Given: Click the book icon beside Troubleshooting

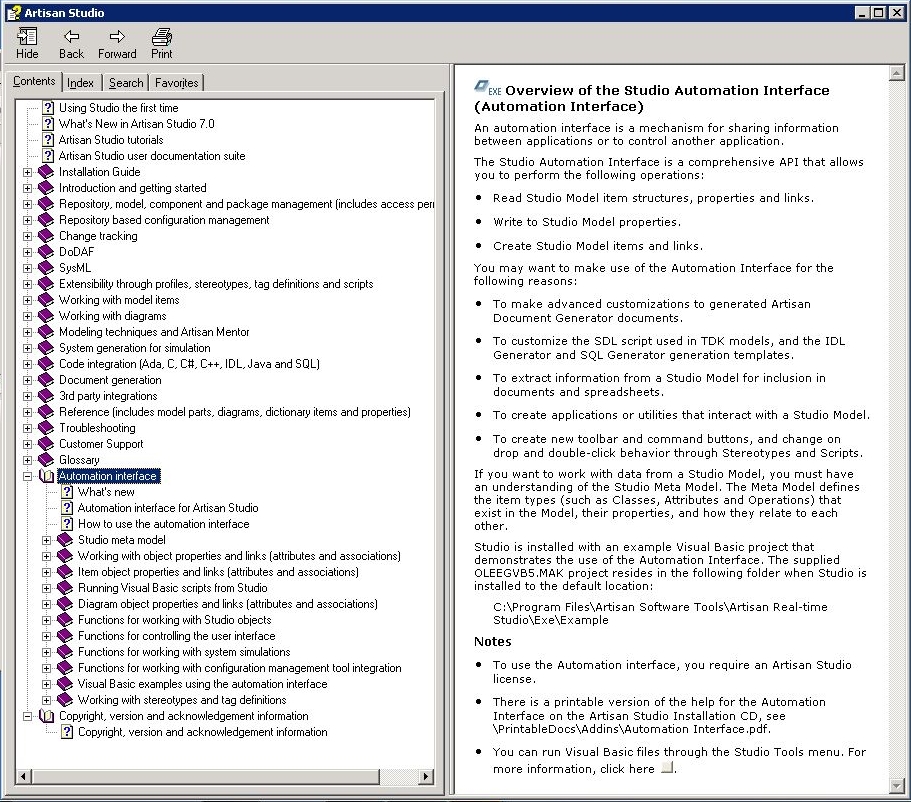Looking at the screenshot, I should (46, 428).
